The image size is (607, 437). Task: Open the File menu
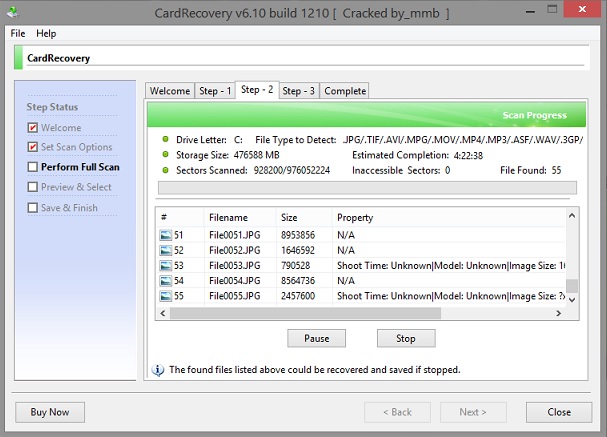pyautogui.click(x=18, y=33)
